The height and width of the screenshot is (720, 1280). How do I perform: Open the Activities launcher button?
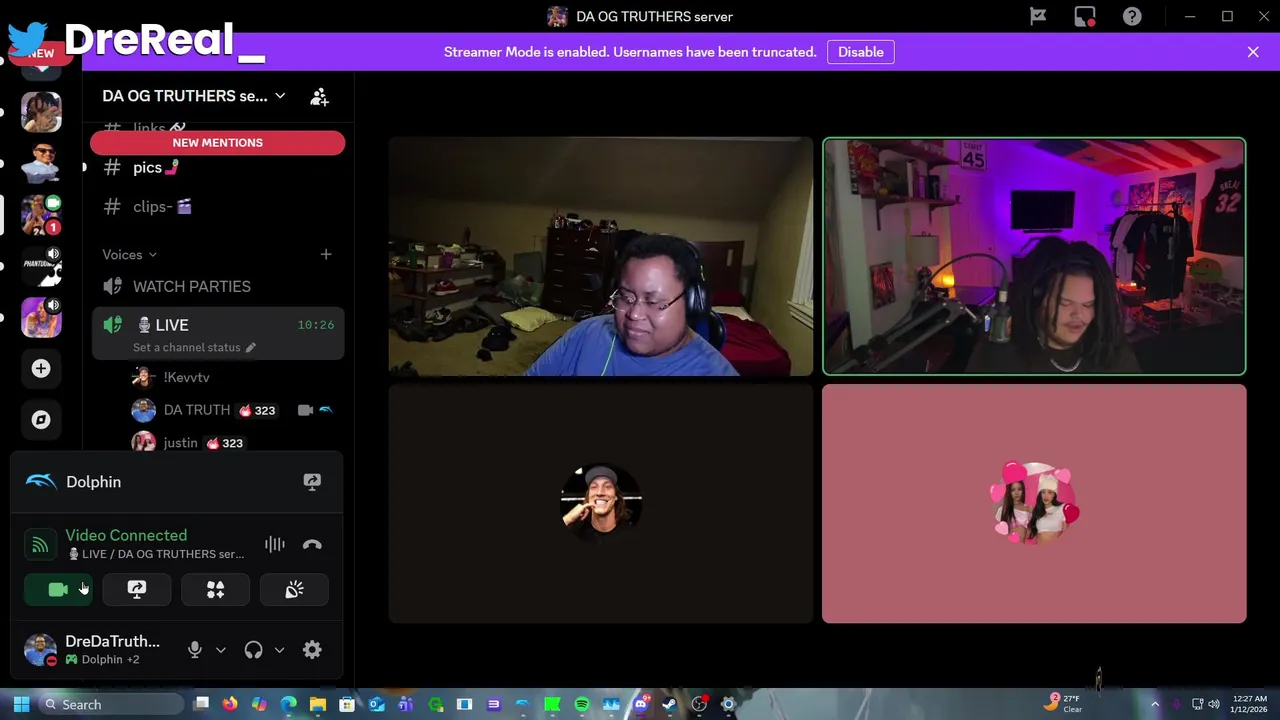point(215,590)
